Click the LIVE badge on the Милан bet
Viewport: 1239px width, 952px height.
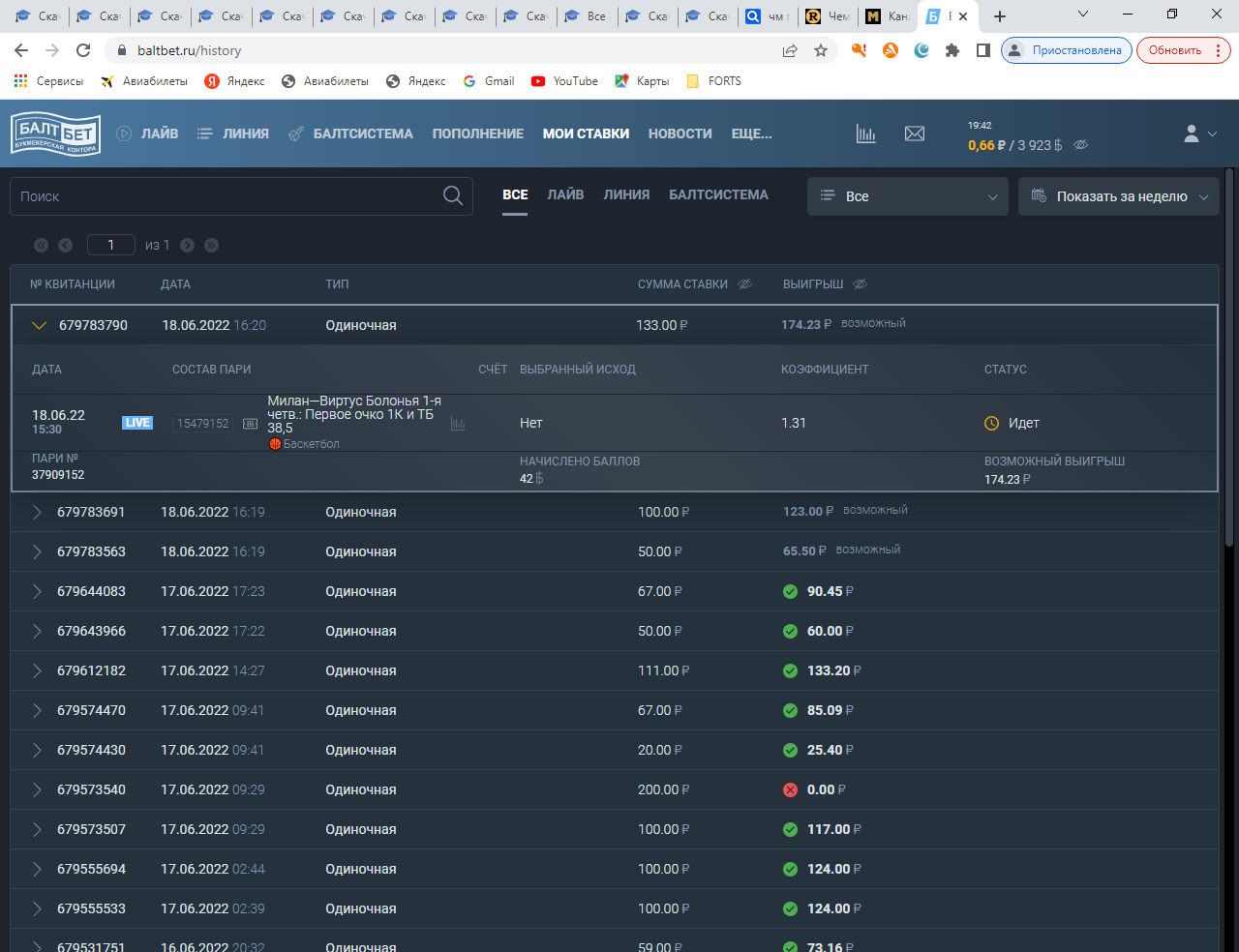point(137,423)
